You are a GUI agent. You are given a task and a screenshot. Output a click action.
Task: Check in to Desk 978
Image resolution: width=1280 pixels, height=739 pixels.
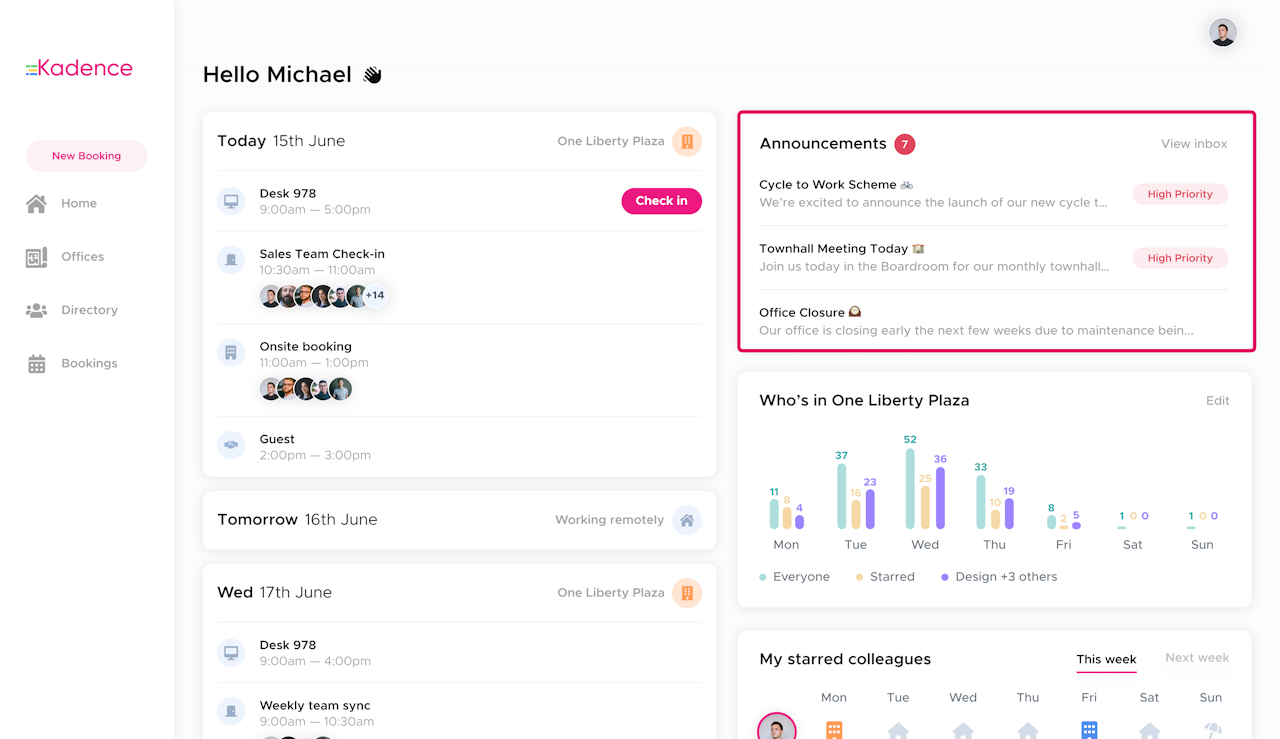point(661,201)
